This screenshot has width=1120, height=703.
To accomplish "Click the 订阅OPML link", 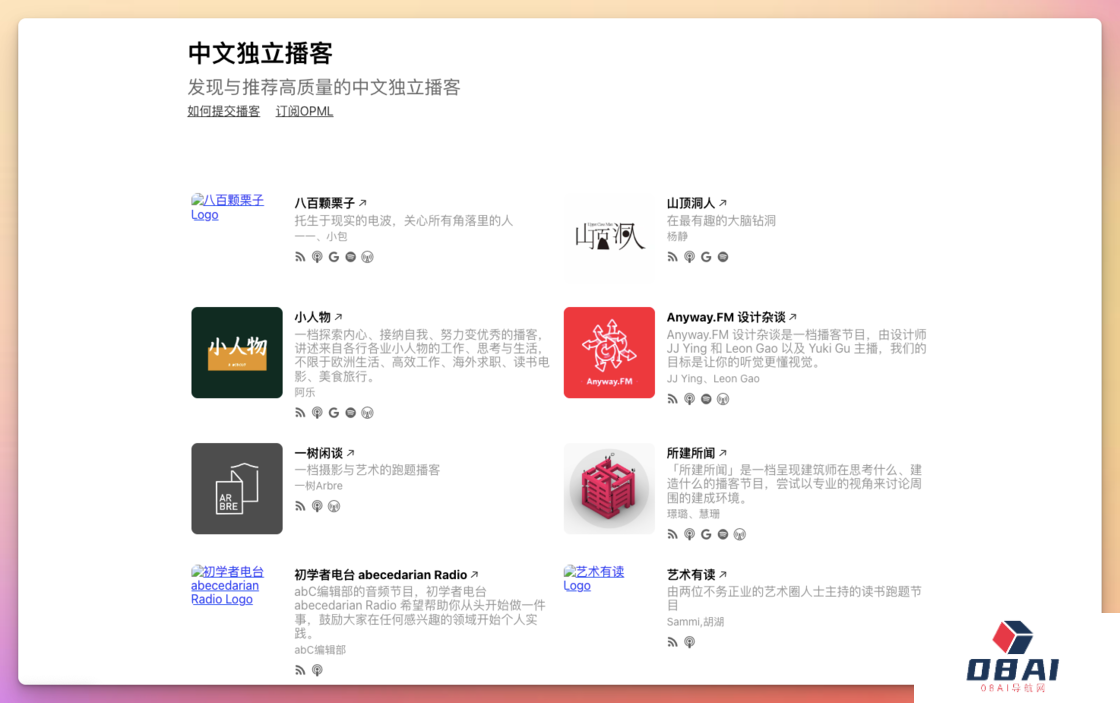I will 304,111.
